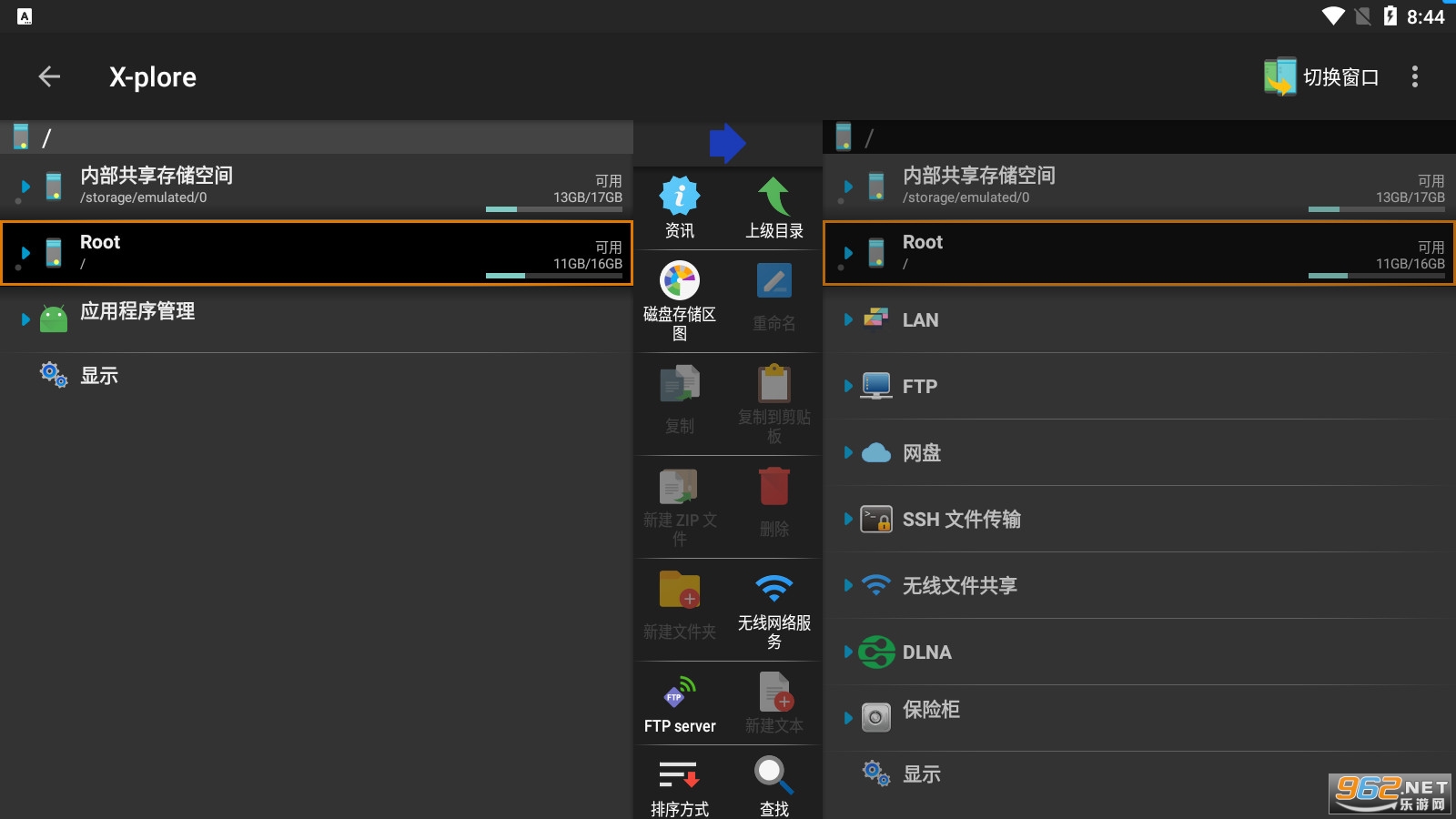
Task: Click the X-plore app title
Action: click(x=153, y=77)
